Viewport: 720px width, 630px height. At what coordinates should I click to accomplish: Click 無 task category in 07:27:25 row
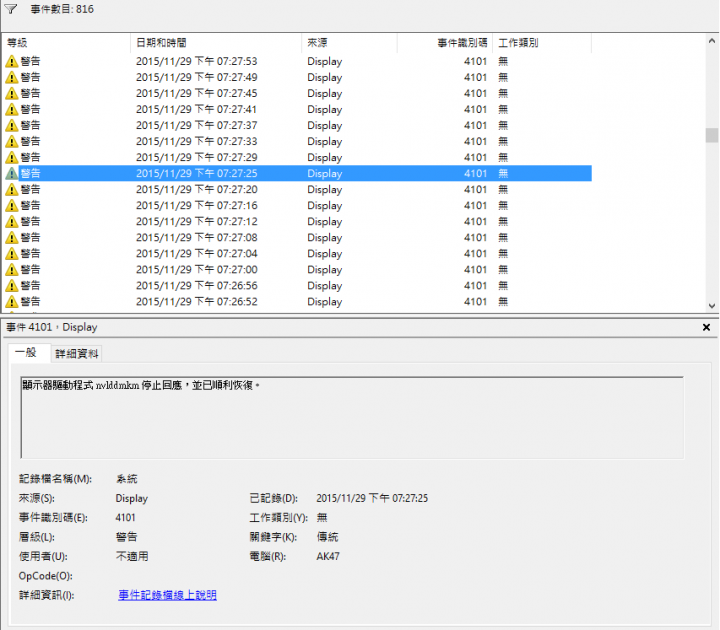click(x=503, y=174)
